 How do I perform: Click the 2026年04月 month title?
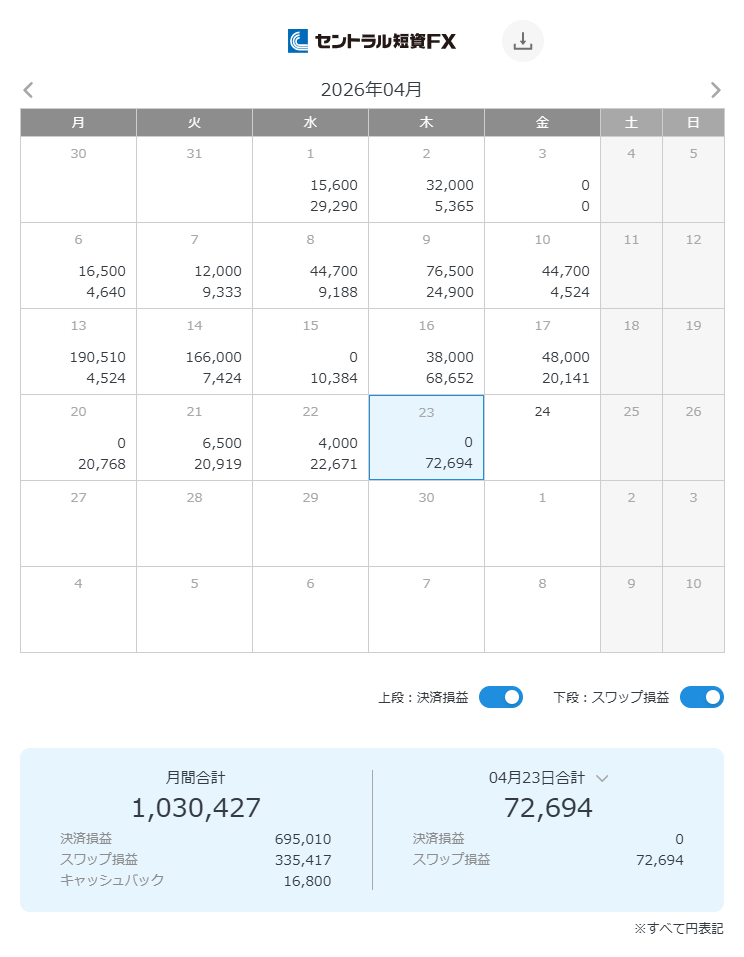point(371,90)
